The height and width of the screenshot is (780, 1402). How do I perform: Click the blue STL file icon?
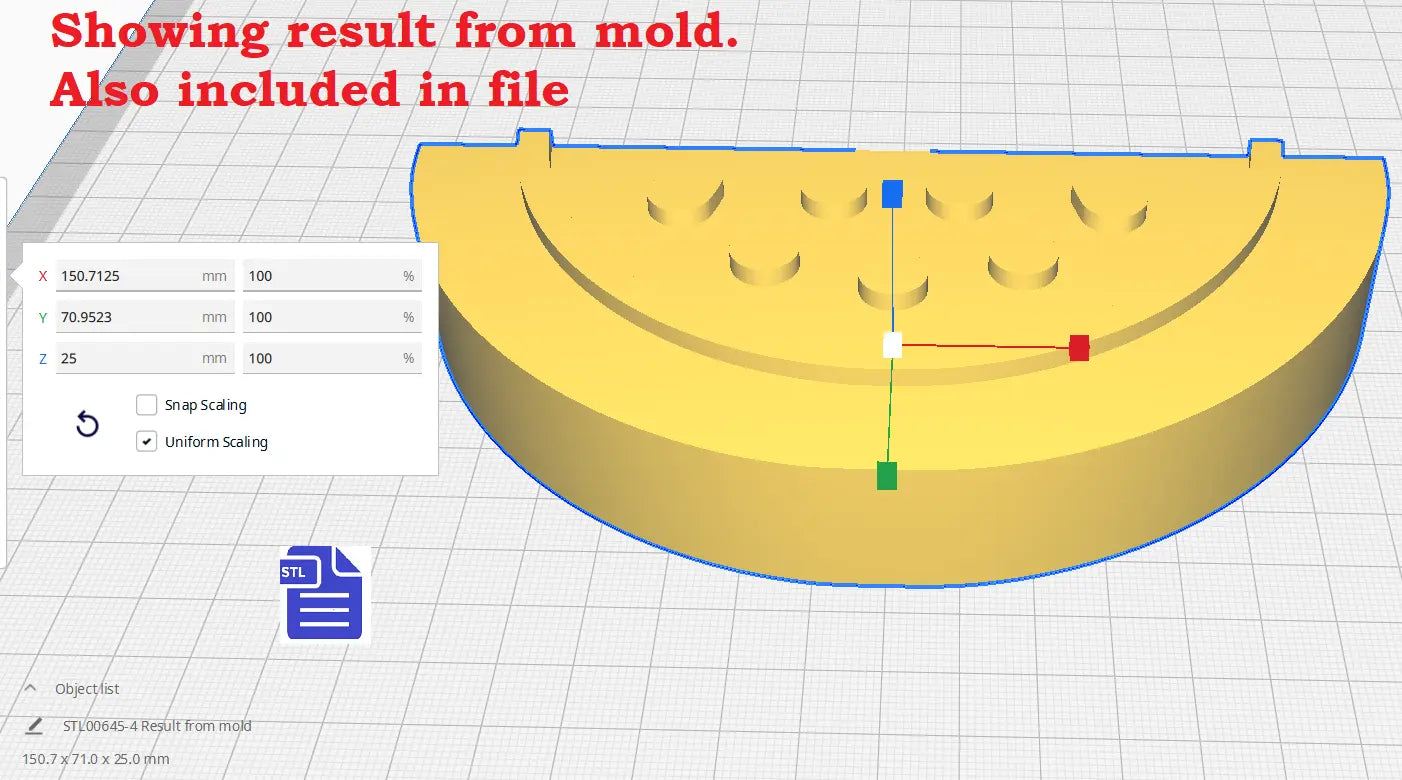point(324,593)
